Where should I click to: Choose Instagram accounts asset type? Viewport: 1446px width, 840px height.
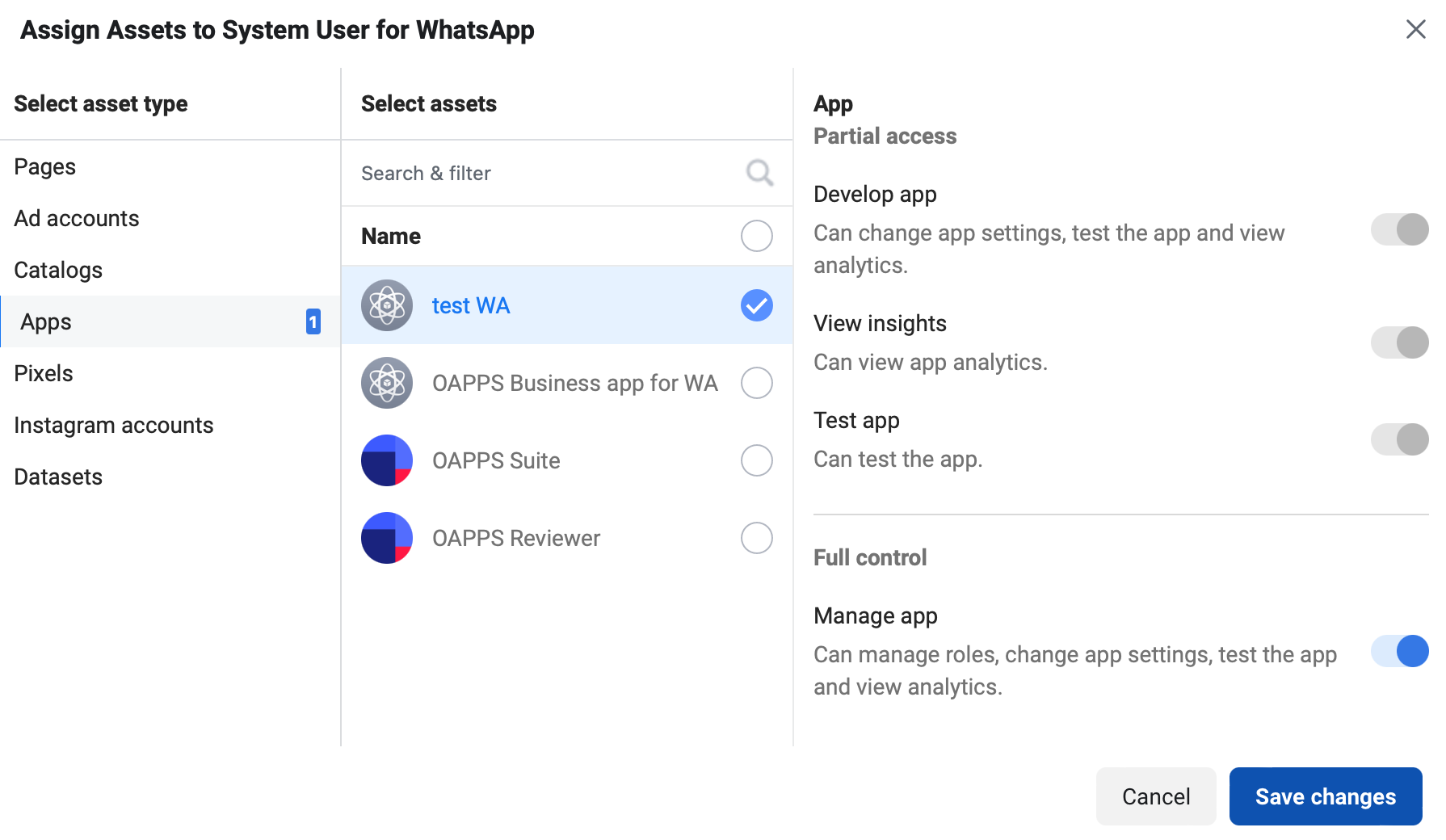114,426
